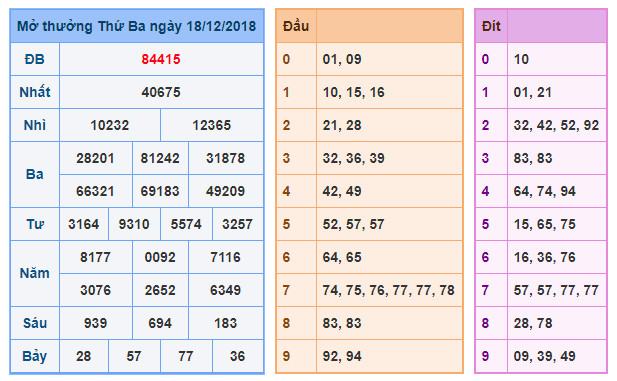Select the Đầu value '21, 28'
Viewport: 617px width, 381px height.
click(x=342, y=126)
